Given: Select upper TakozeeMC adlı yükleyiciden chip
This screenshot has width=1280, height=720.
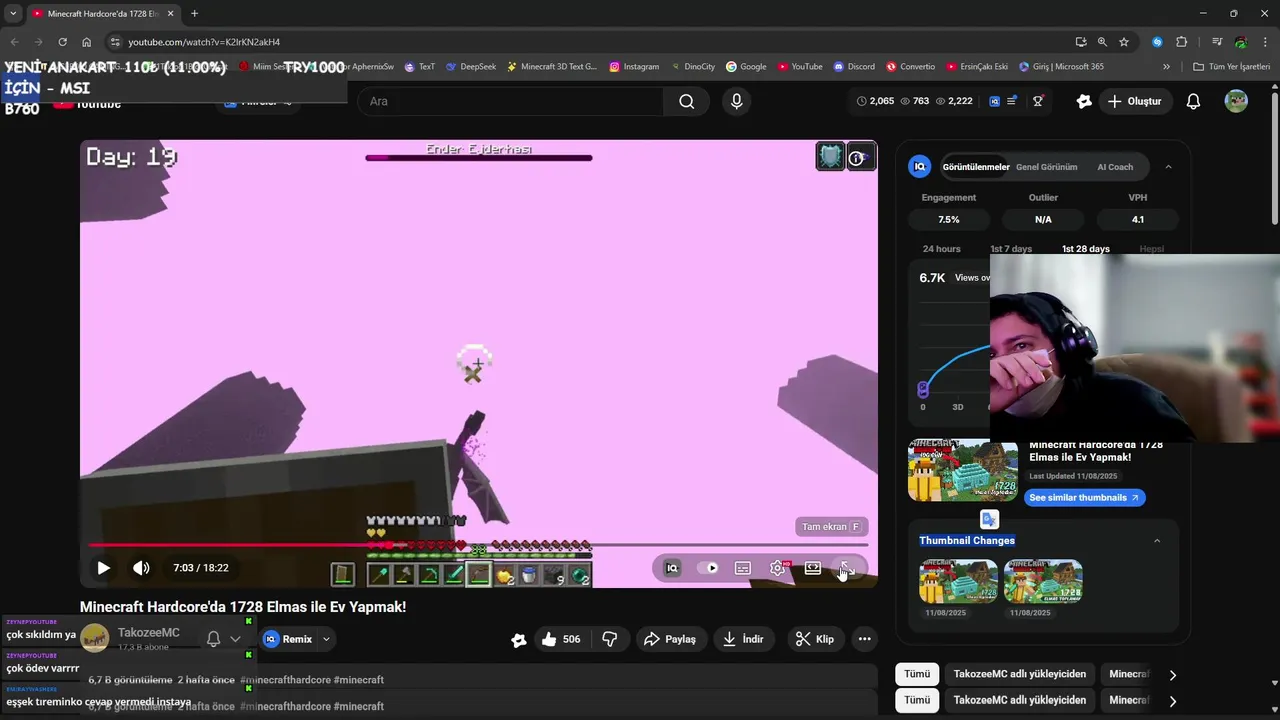Looking at the screenshot, I should point(1020,674).
